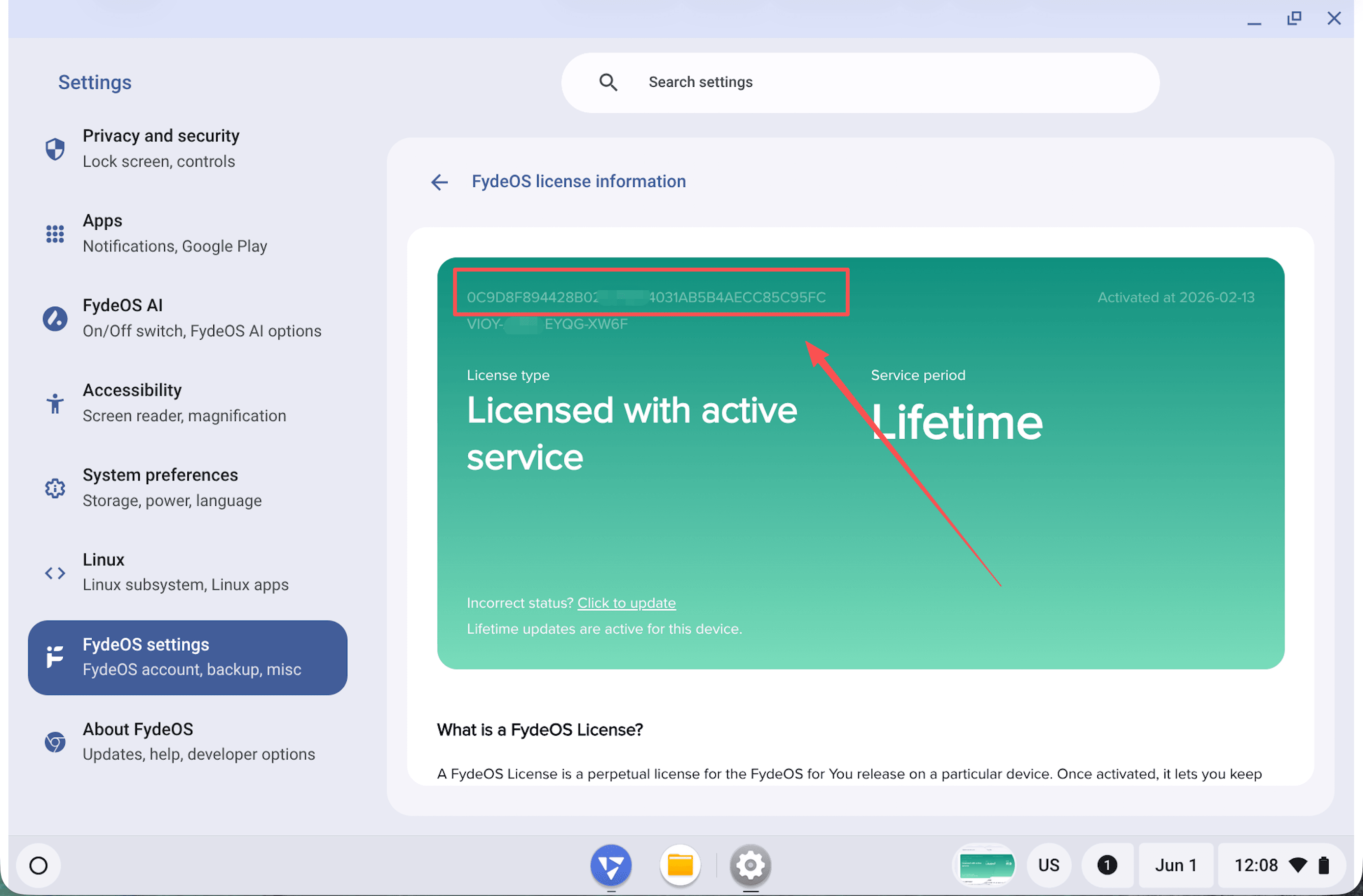Click the About FydeOS chromium icon
The width and height of the screenshot is (1363, 896).
[x=55, y=742]
